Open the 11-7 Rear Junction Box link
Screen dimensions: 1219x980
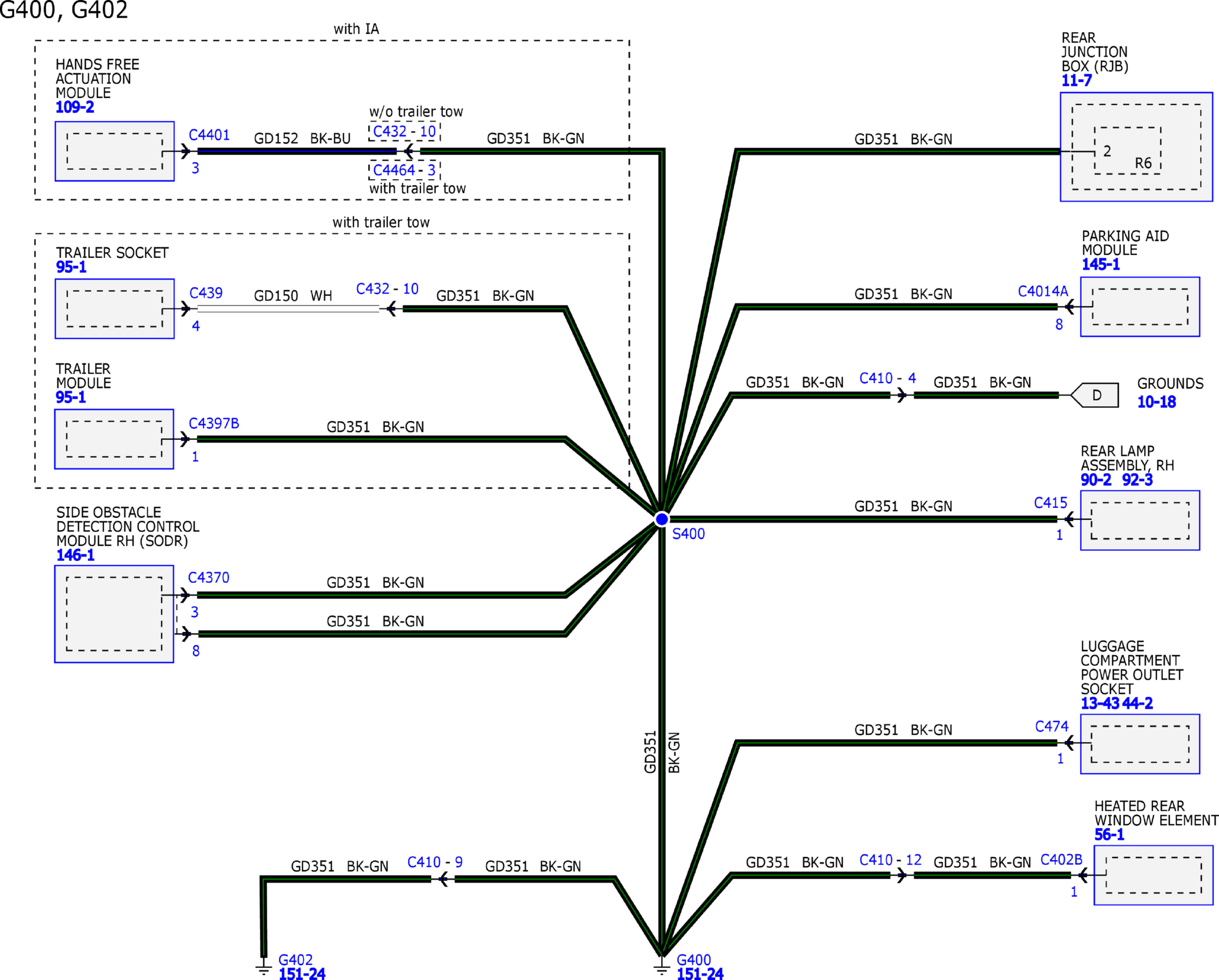tap(1076, 81)
